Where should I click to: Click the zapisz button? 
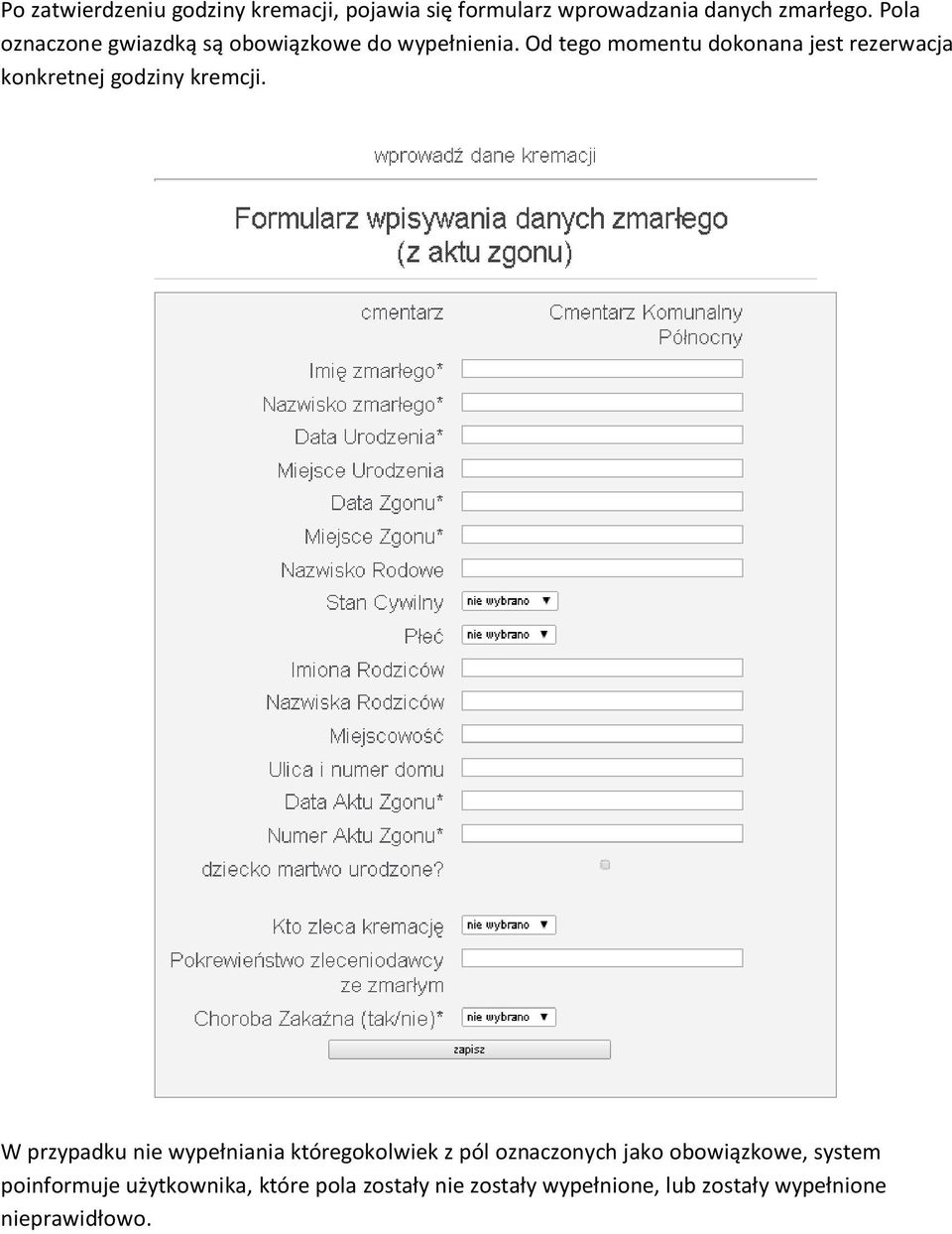point(469,1049)
